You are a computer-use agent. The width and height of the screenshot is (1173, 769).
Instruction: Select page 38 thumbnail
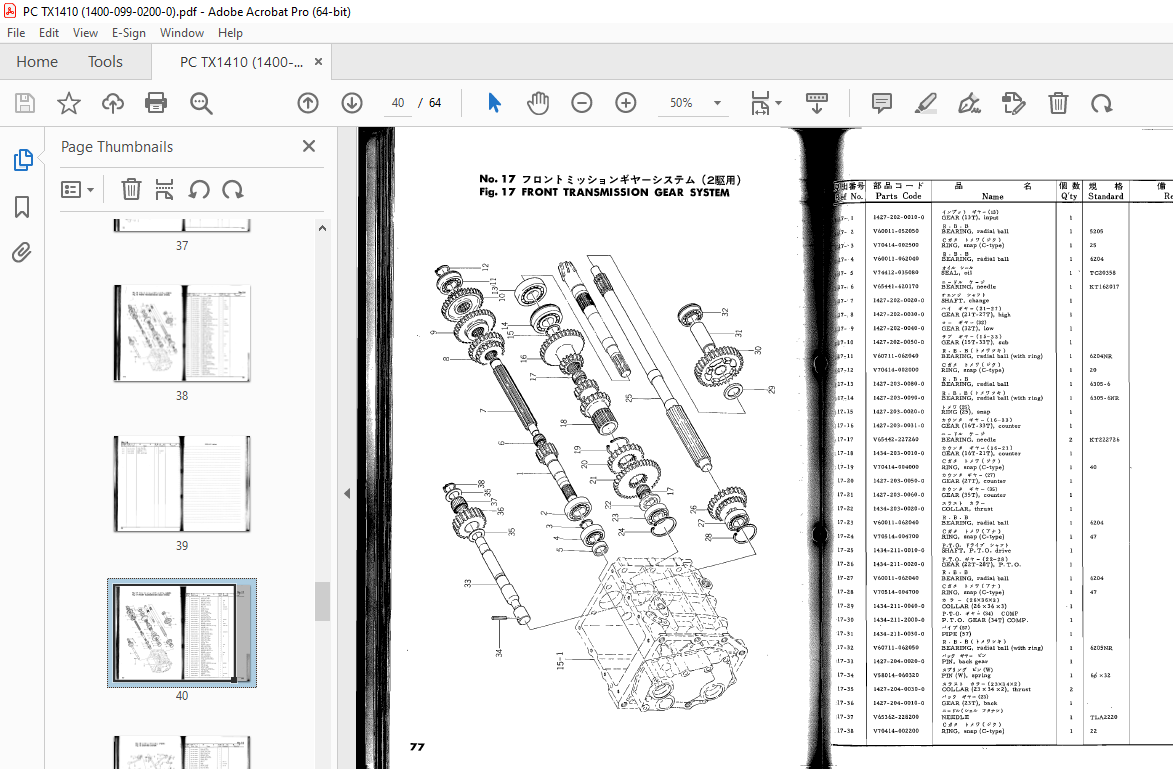click(x=182, y=334)
